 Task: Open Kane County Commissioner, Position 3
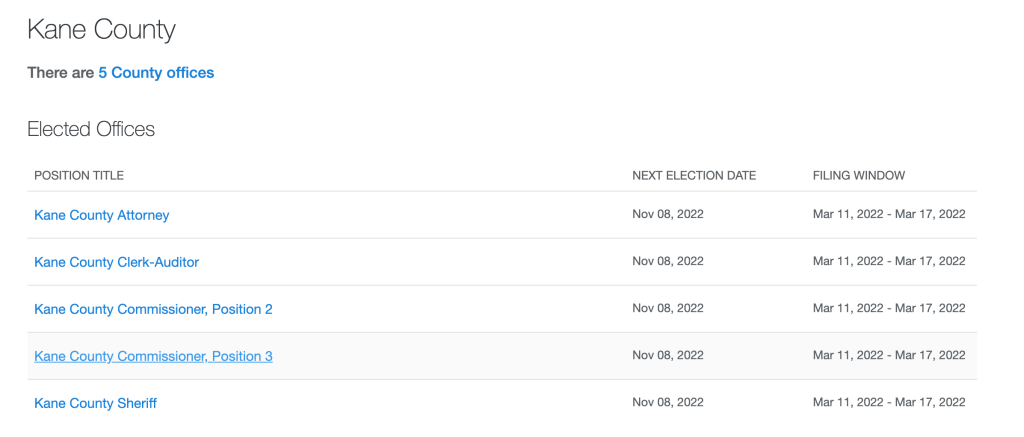pos(153,356)
